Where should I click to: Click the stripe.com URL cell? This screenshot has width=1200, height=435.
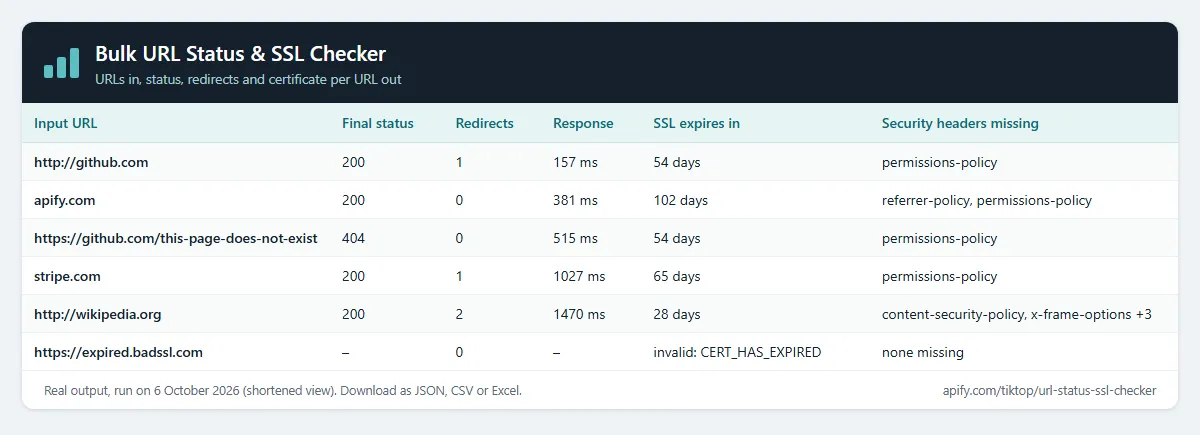point(67,276)
